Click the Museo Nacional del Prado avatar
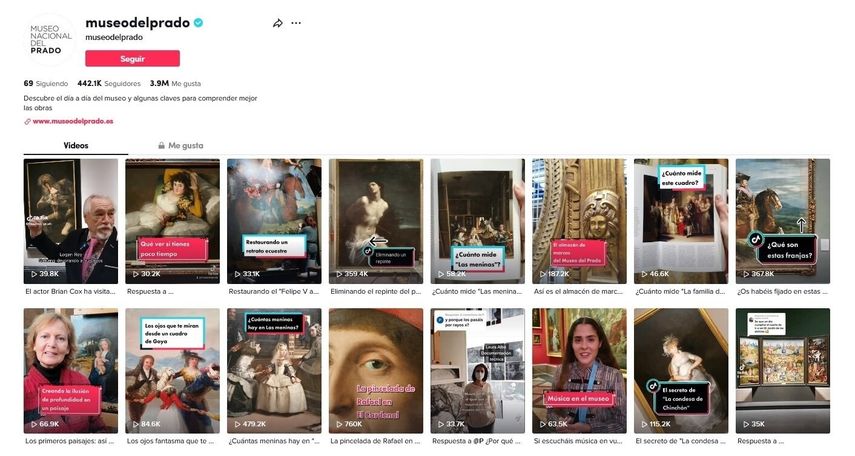The width and height of the screenshot is (855, 456). click(50, 39)
